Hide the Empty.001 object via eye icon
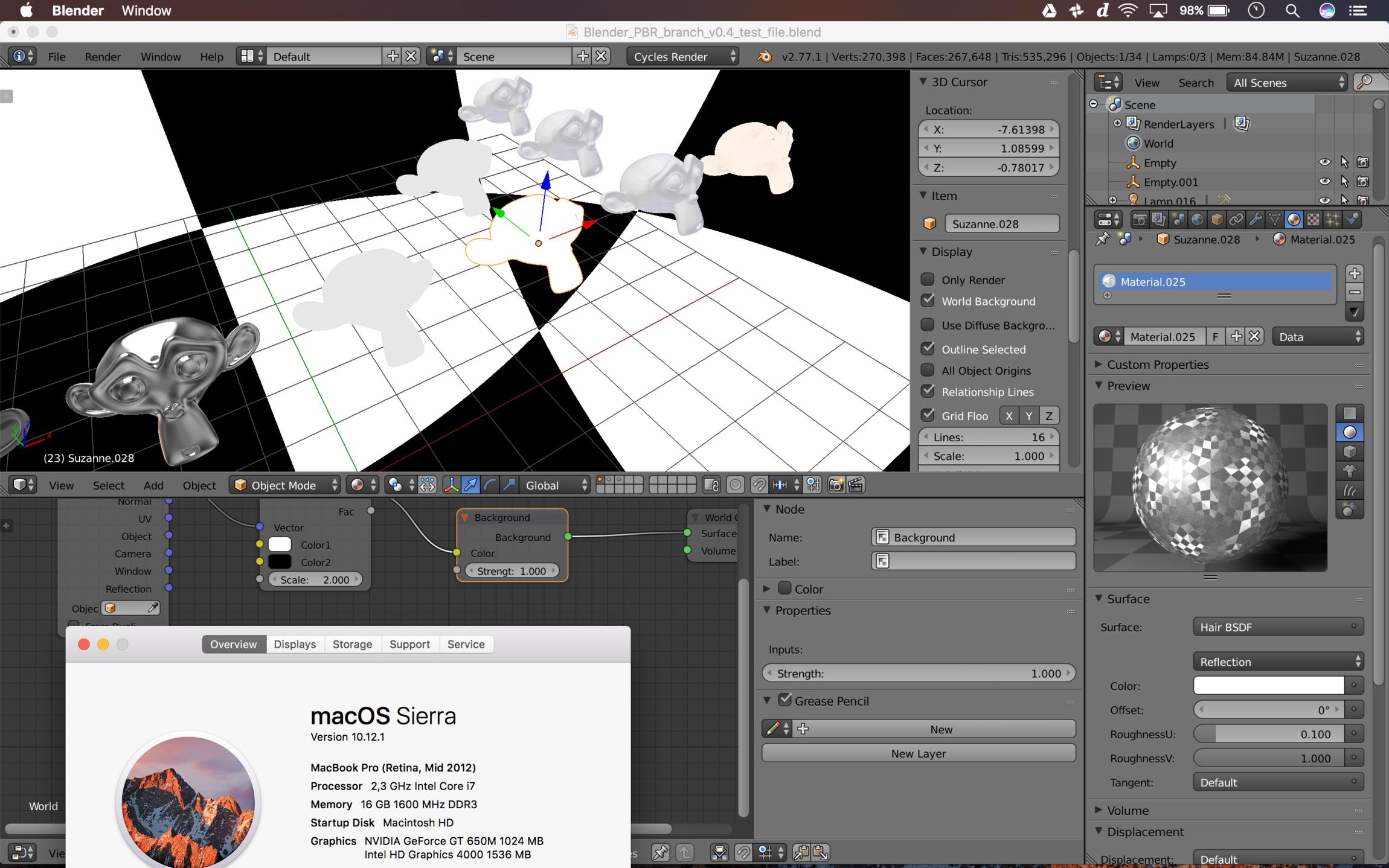The image size is (1389, 868). point(1324,181)
